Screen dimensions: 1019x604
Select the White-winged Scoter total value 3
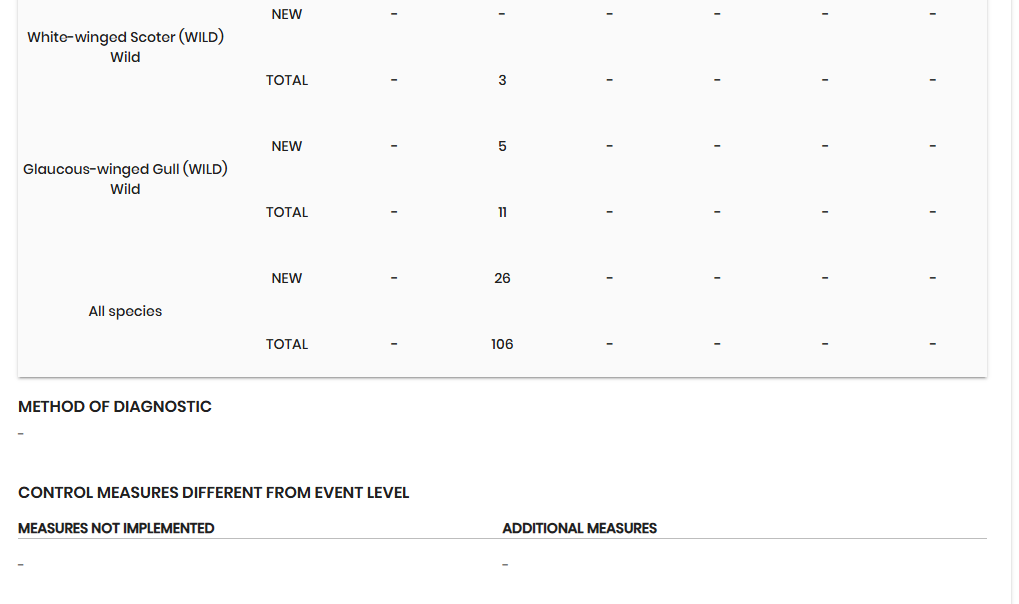(x=502, y=80)
